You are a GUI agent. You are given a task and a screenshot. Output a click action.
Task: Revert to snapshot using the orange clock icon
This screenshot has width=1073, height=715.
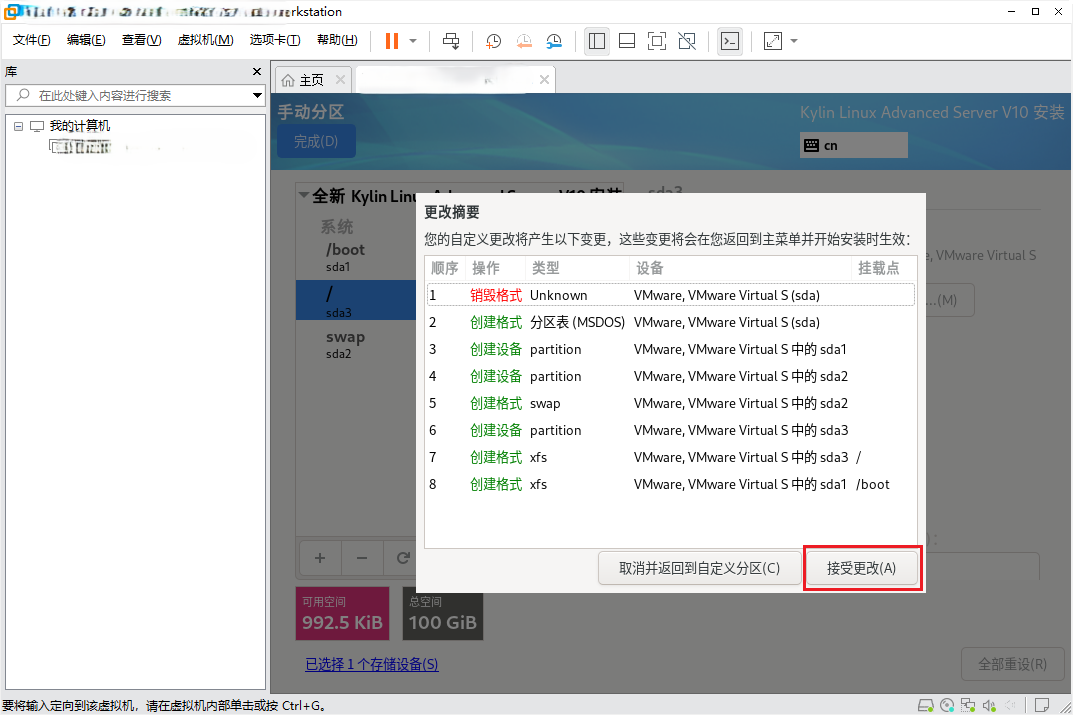524,41
